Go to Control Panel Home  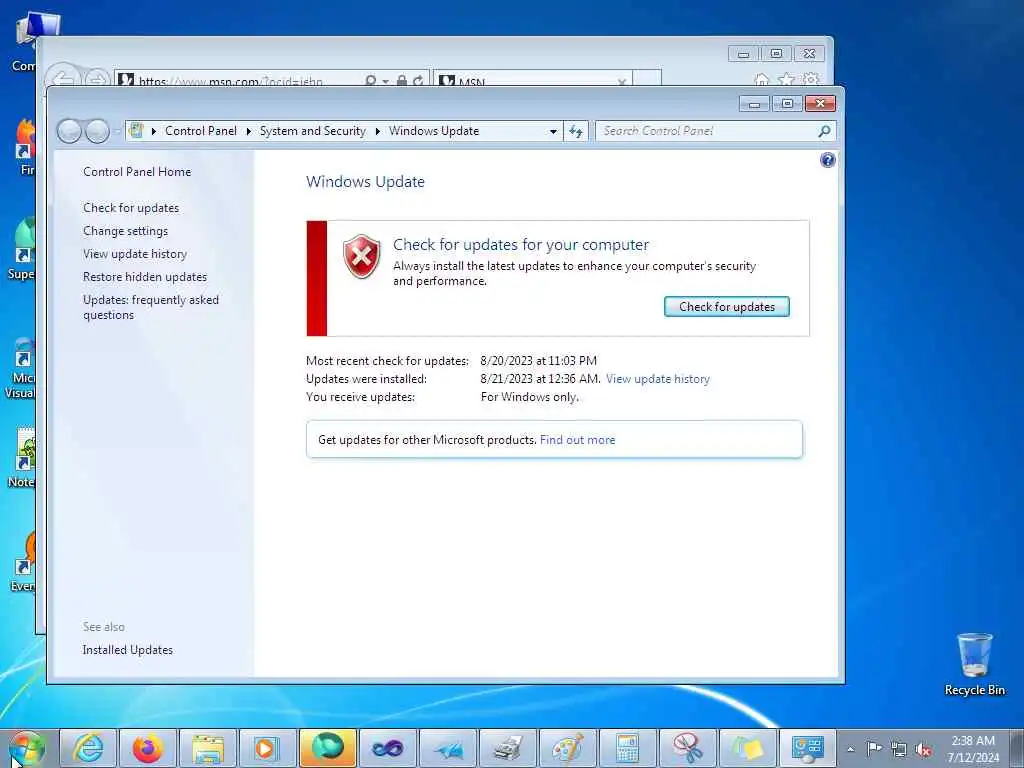coord(137,172)
